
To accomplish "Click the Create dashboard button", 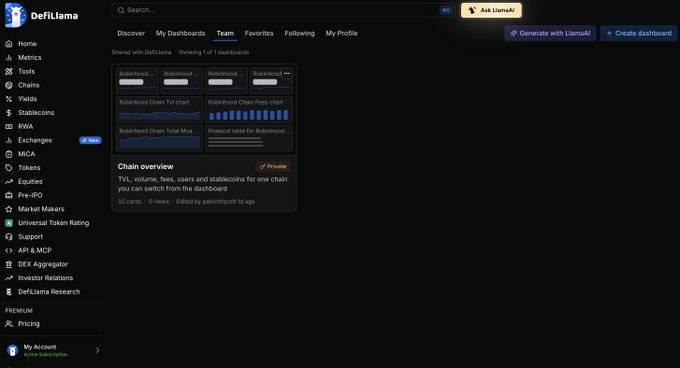I will tap(638, 33).
